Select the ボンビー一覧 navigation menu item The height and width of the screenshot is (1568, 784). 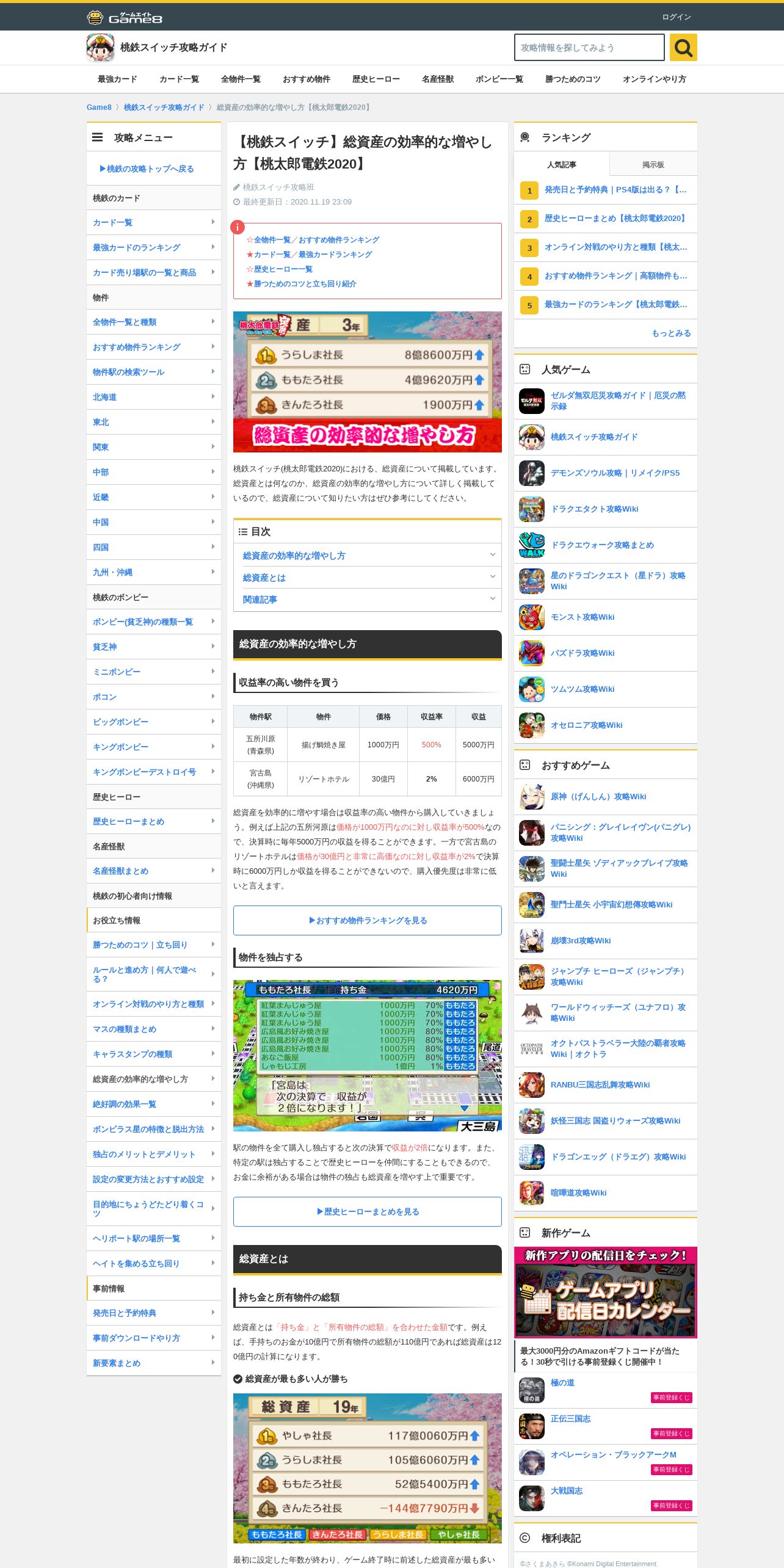(499, 79)
